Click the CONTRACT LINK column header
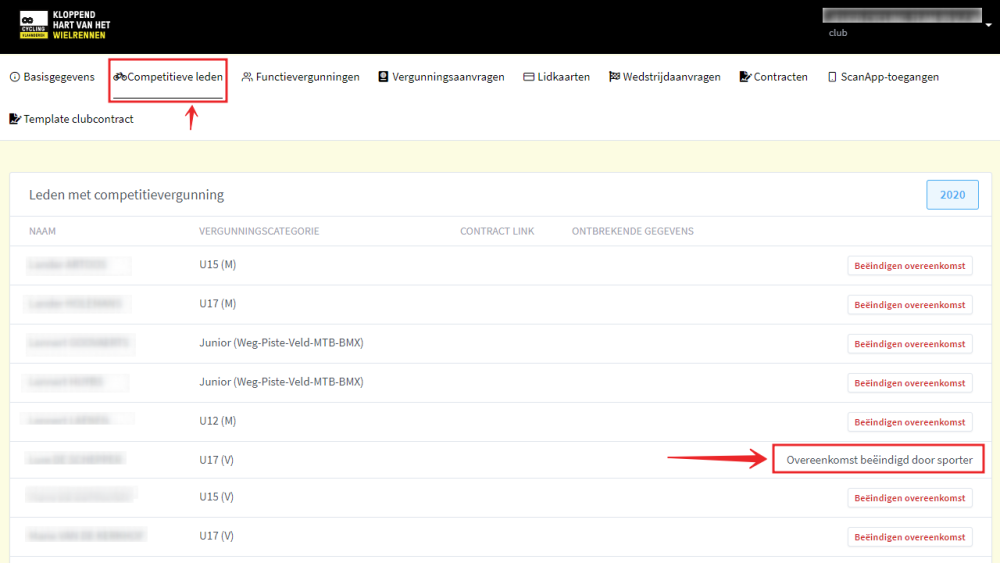Viewport: 1000px width, 563px height. 497,231
